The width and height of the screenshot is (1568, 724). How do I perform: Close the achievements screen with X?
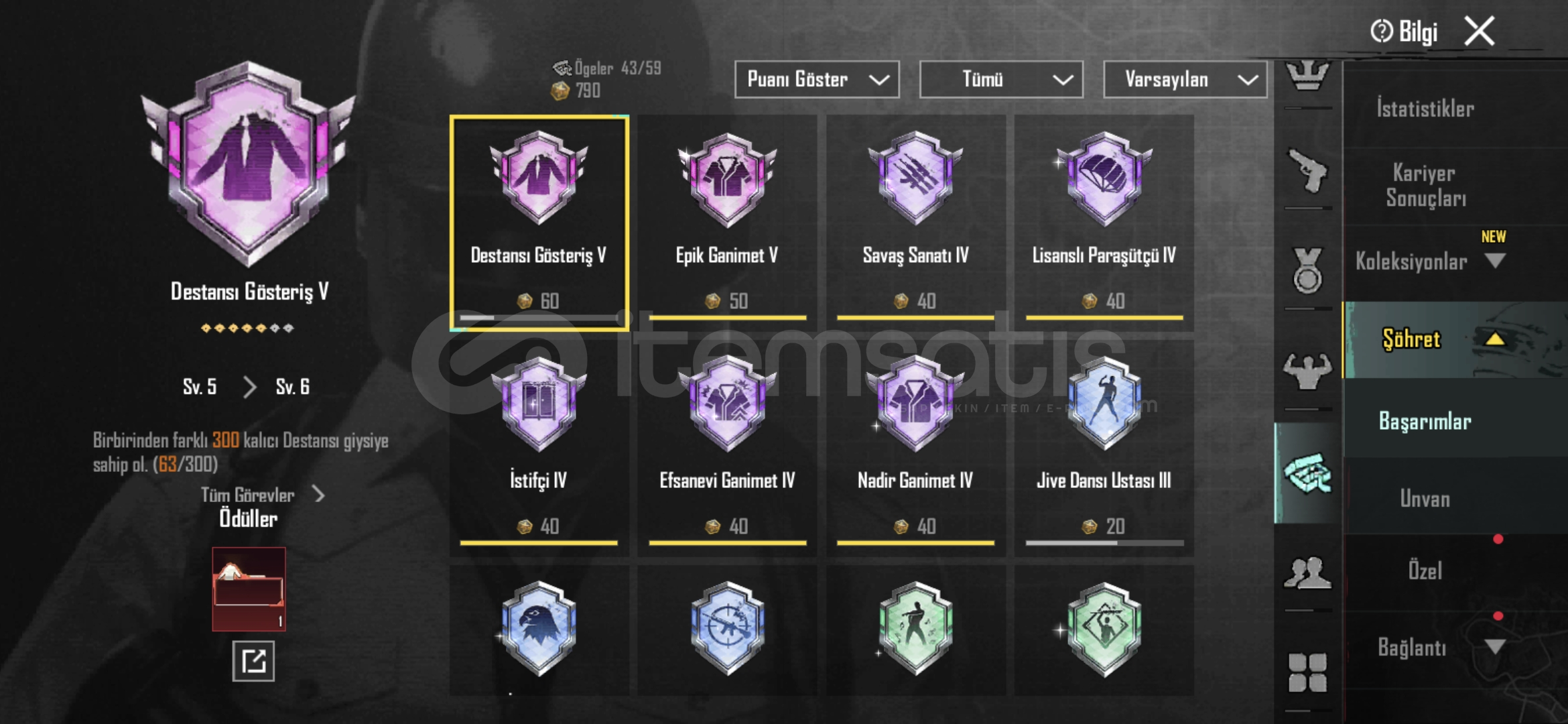1480,31
